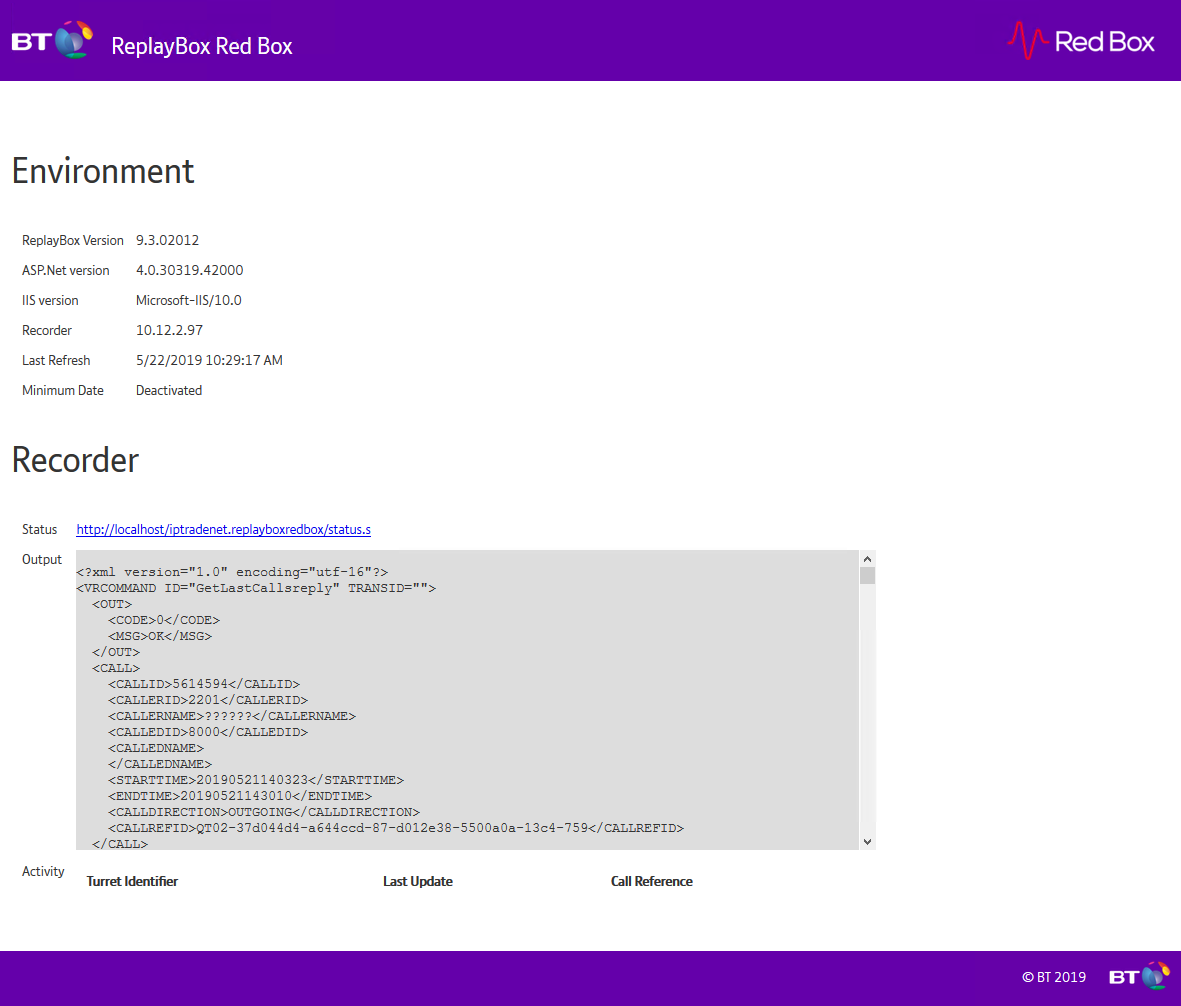1181x1006 pixels.
Task: Click the Turret Identifier column header
Action: 132,882
